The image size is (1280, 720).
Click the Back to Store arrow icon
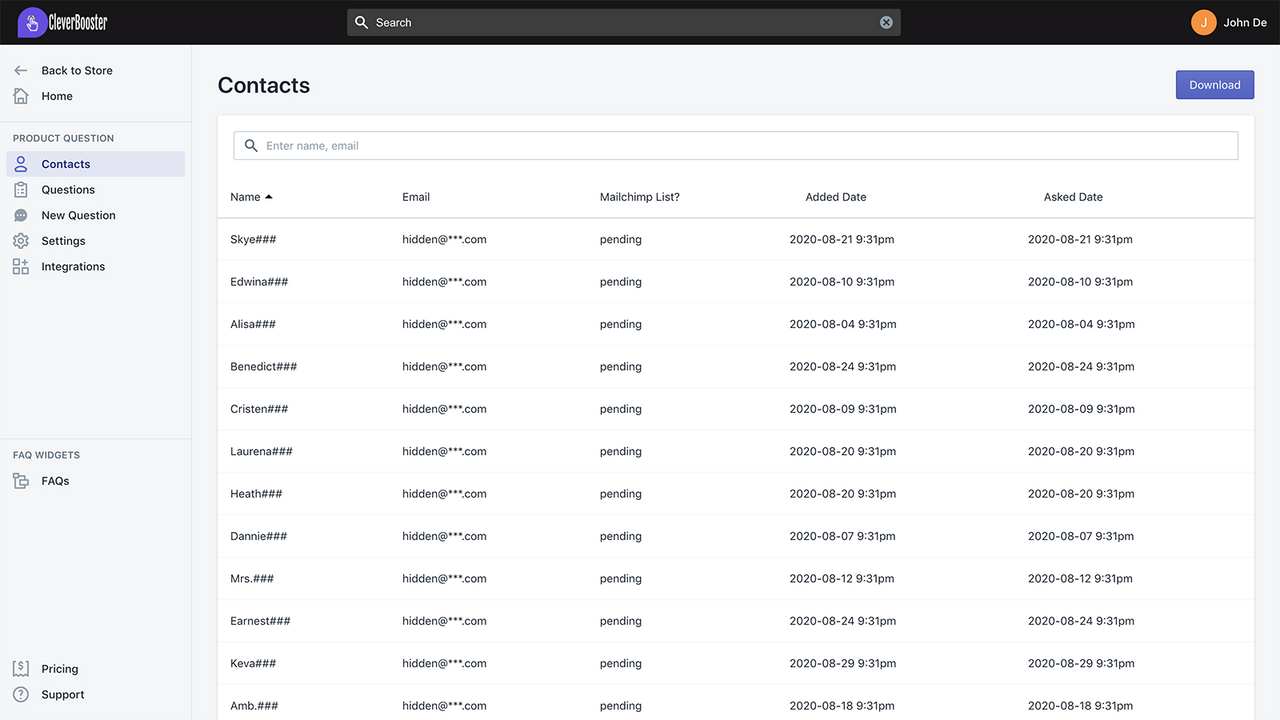click(x=21, y=71)
